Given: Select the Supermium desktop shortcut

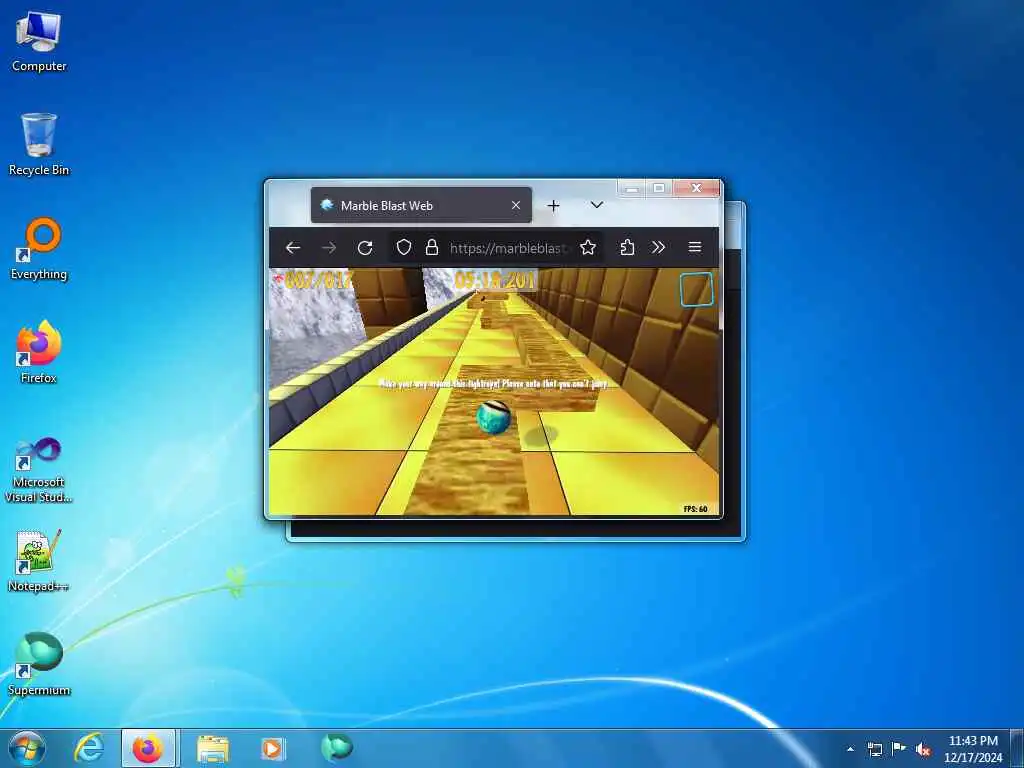Looking at the screenshot, I should (39, 665).
